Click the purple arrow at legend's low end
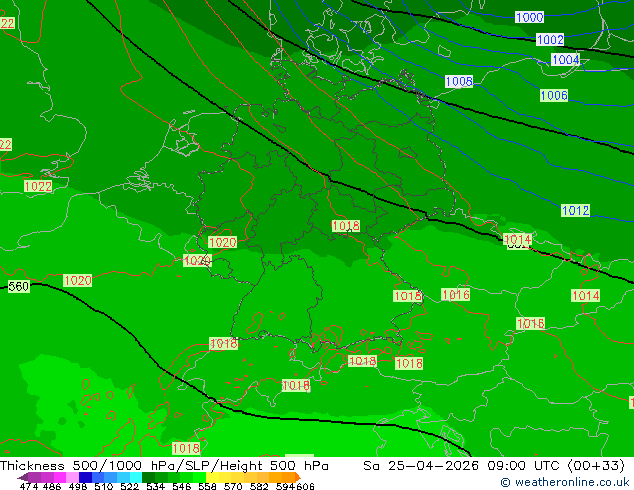This screenshot has width=634, height=490. (x=23, y=477)
